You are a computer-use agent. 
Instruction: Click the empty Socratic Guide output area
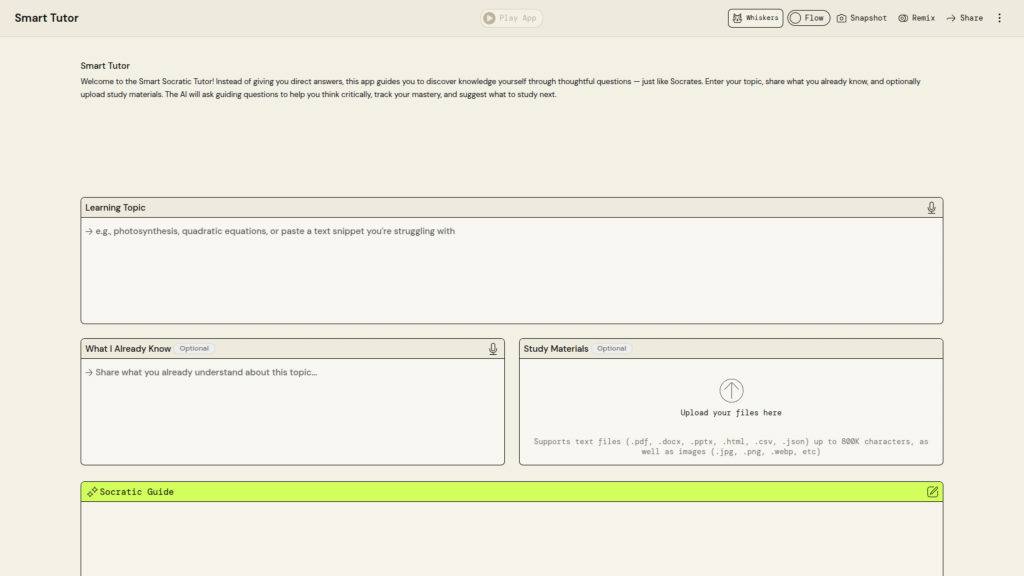pos(511,538)
